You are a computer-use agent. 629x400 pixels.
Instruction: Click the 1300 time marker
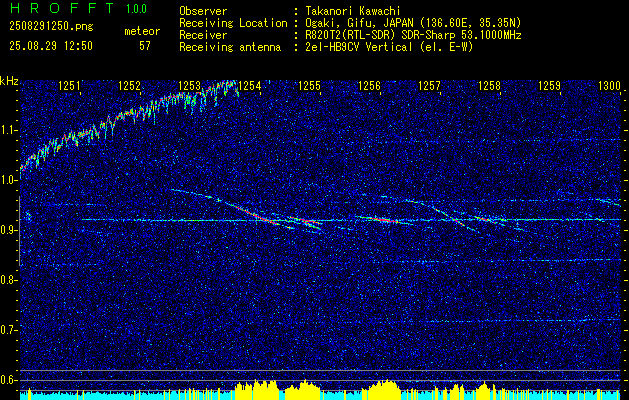(x=609, y=85)
